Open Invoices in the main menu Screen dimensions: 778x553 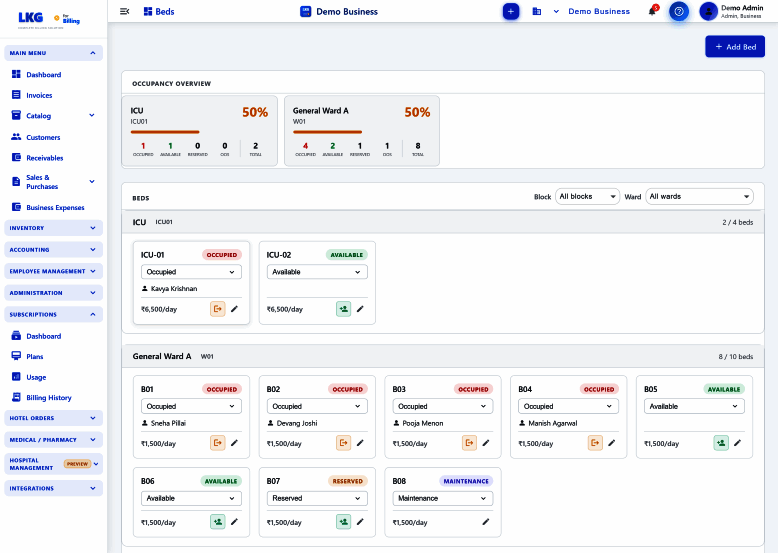pos(39,95)
